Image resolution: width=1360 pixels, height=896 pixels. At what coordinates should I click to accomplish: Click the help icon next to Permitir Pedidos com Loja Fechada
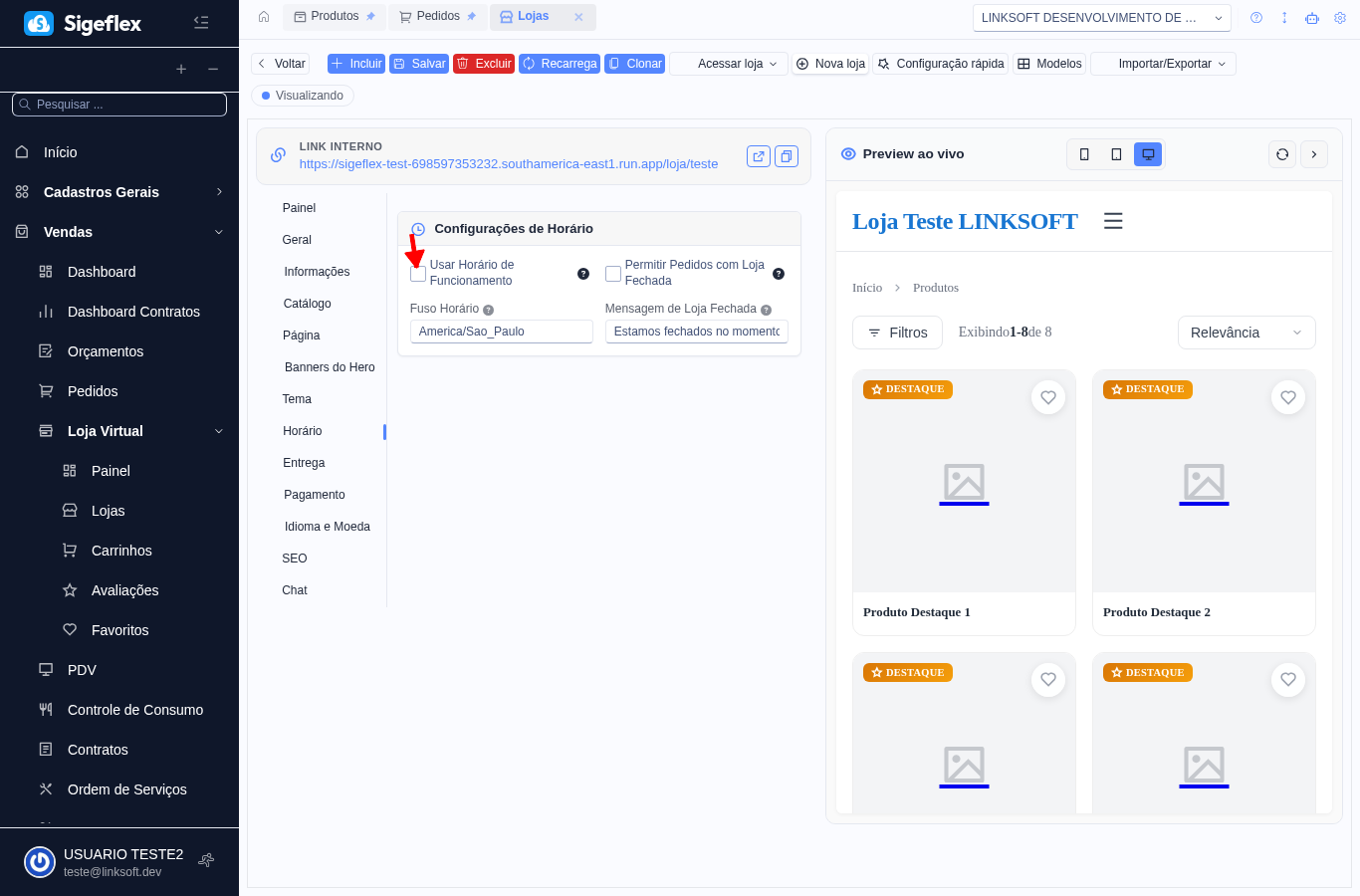click(779, 274)
